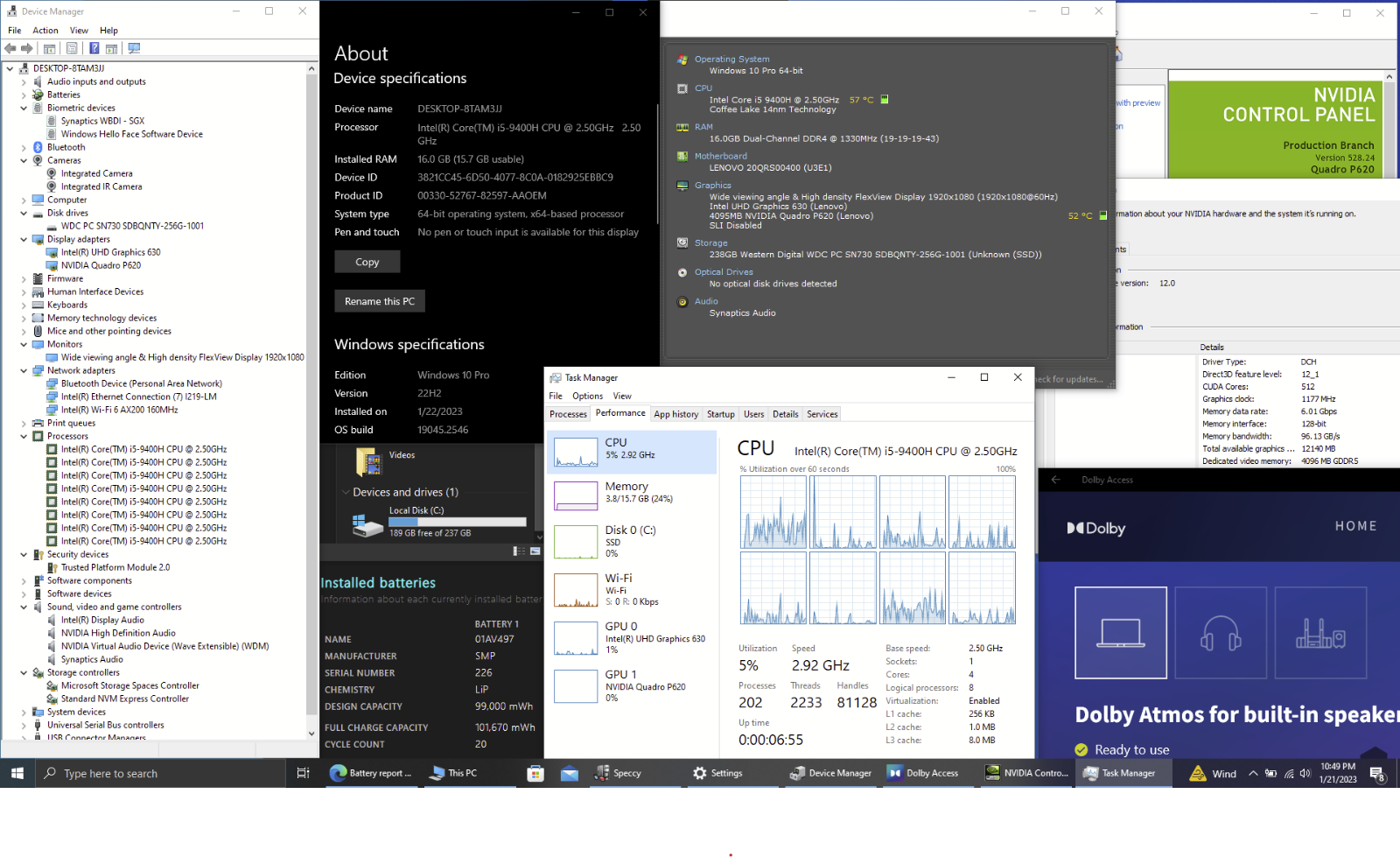The height and width of the screenshot is (857, 1400).
Task: Open the Graphics section link in Speccy
Action: (x=713, y=186)
